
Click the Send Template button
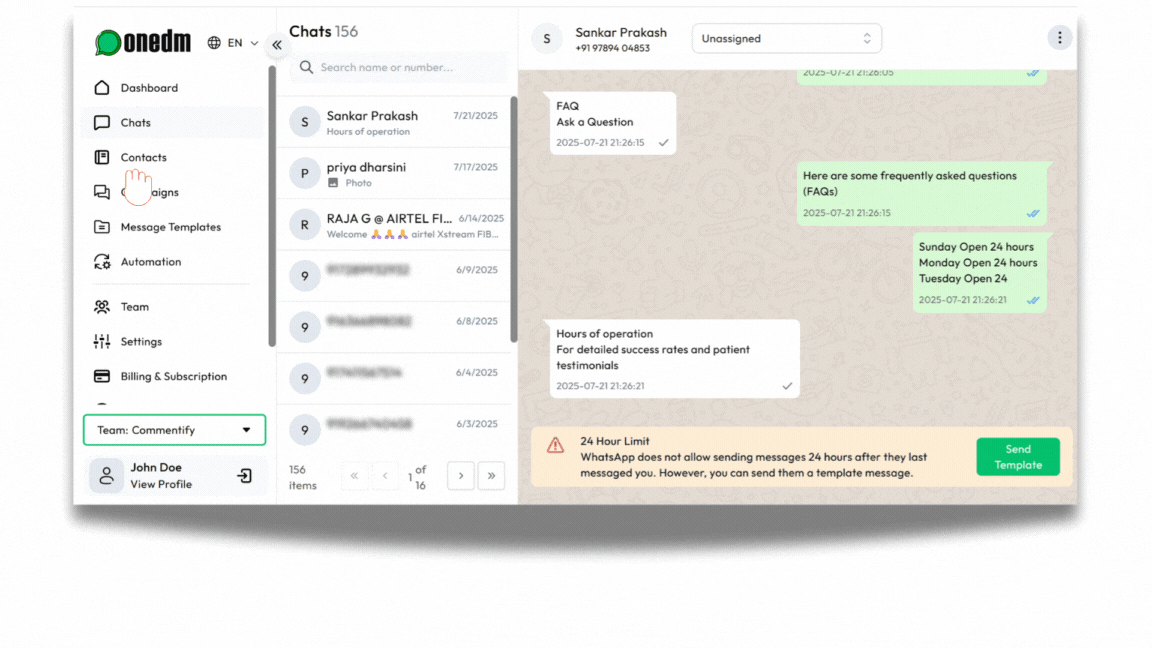pyautogui.click(x=1018, y=457)
